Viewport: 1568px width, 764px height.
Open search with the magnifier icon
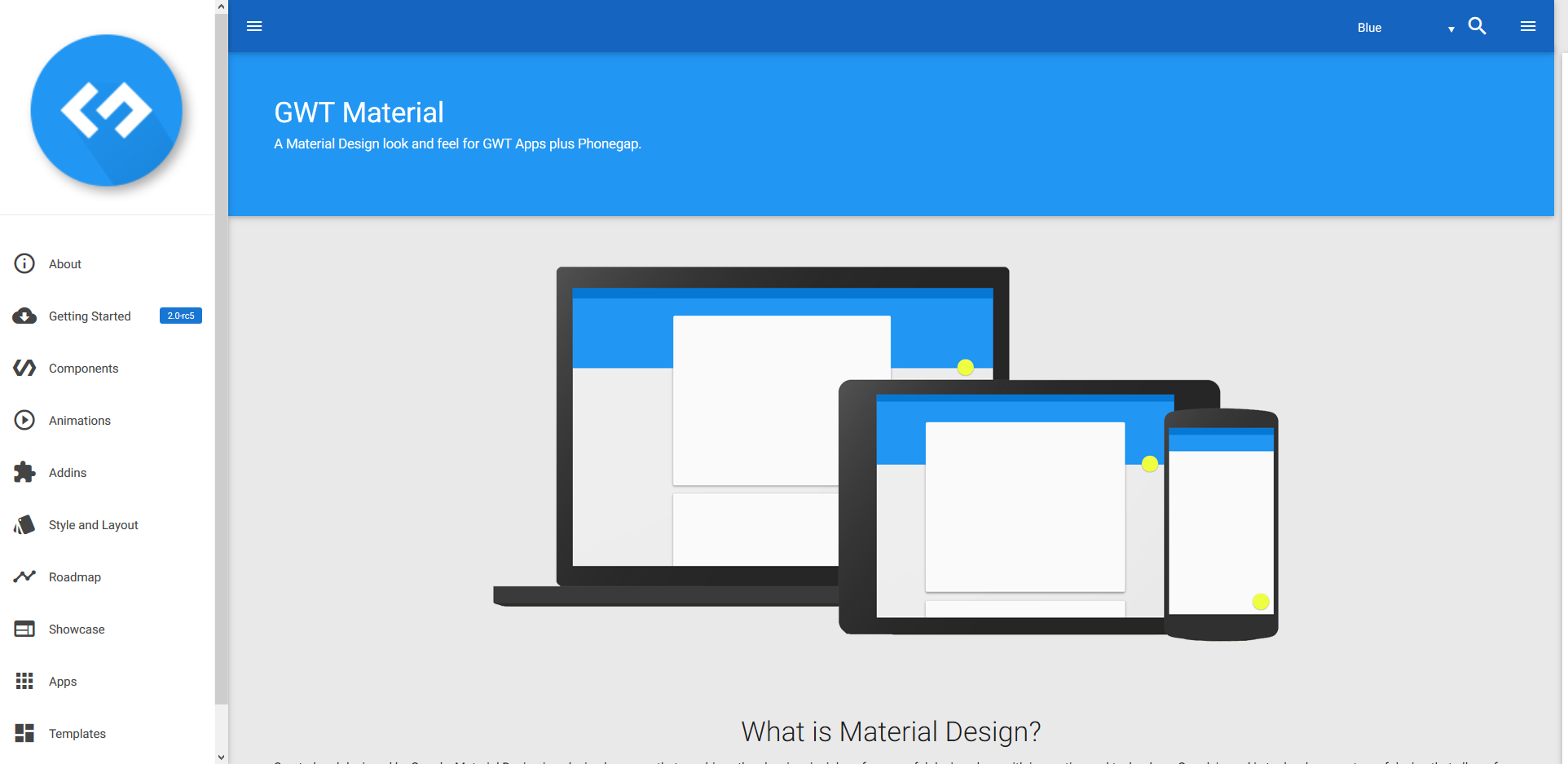pyautogui.click(x=1477, y=26)
